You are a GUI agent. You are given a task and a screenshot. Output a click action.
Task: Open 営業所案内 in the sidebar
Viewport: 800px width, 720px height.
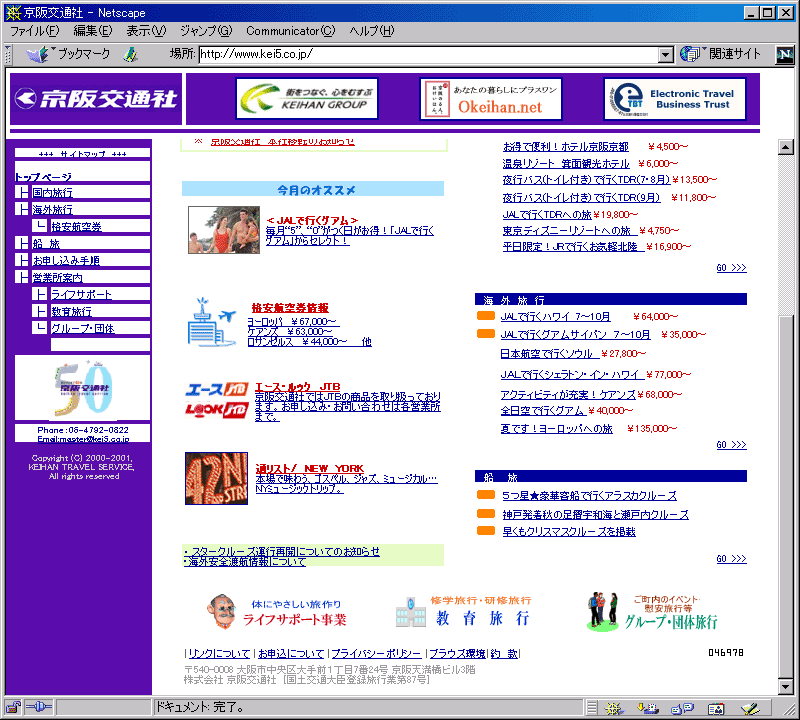pyautogui.click(x=58, y=278)
